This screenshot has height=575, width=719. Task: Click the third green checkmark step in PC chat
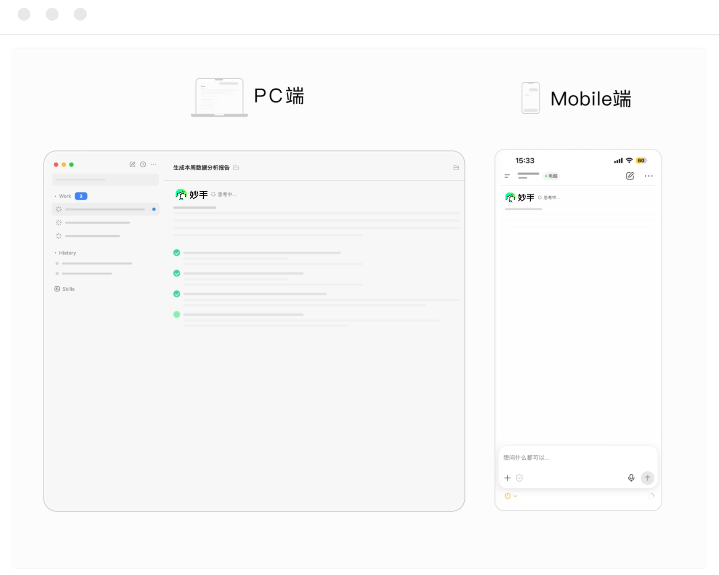click(177, 294)
